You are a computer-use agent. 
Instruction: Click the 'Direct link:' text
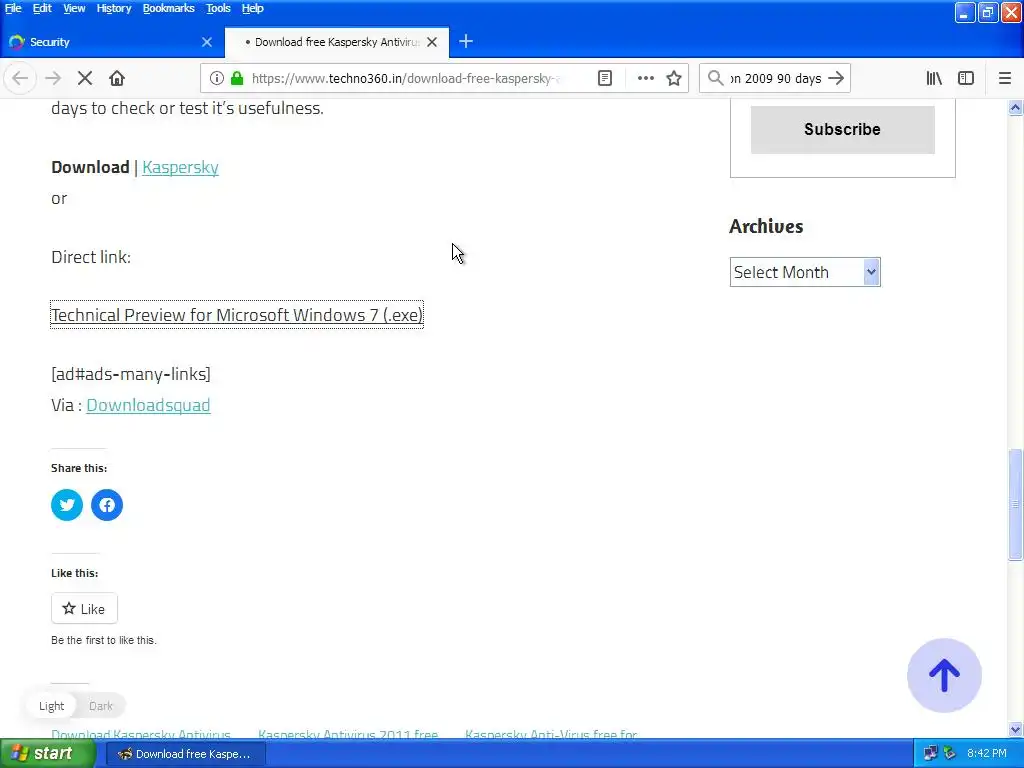click(91, 257)
